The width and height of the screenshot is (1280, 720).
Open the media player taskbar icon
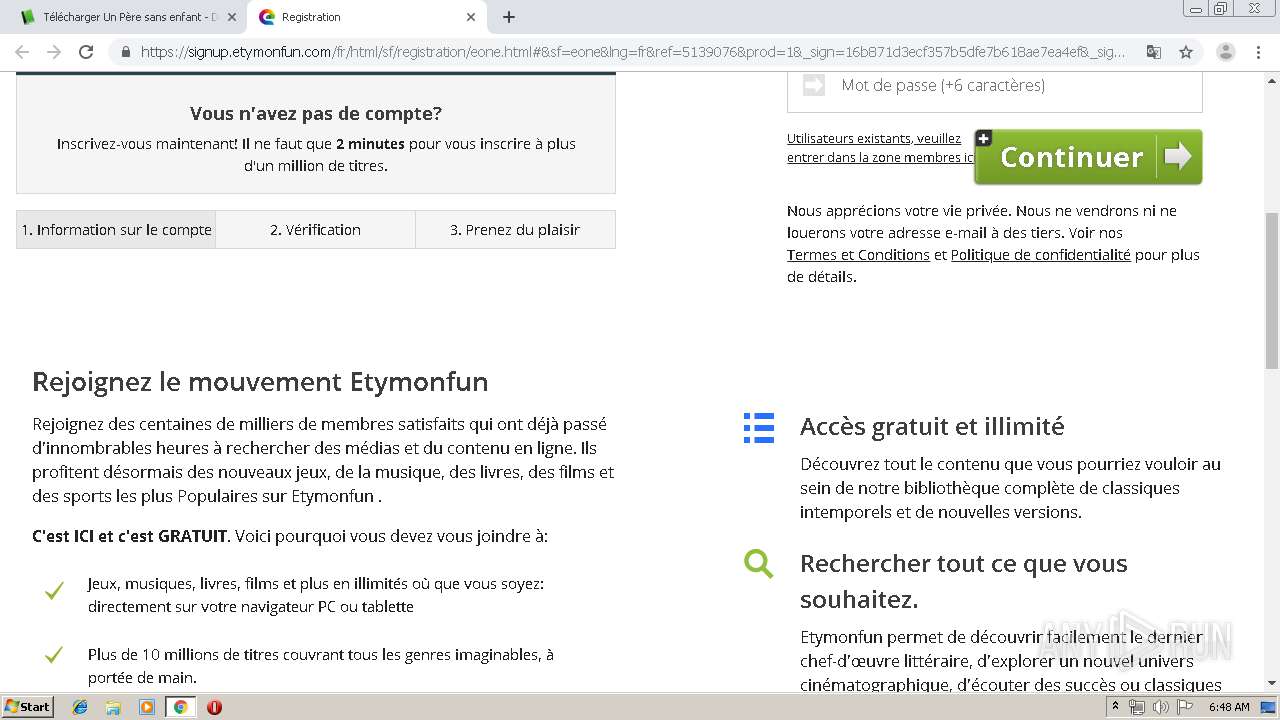pos(147,707)
